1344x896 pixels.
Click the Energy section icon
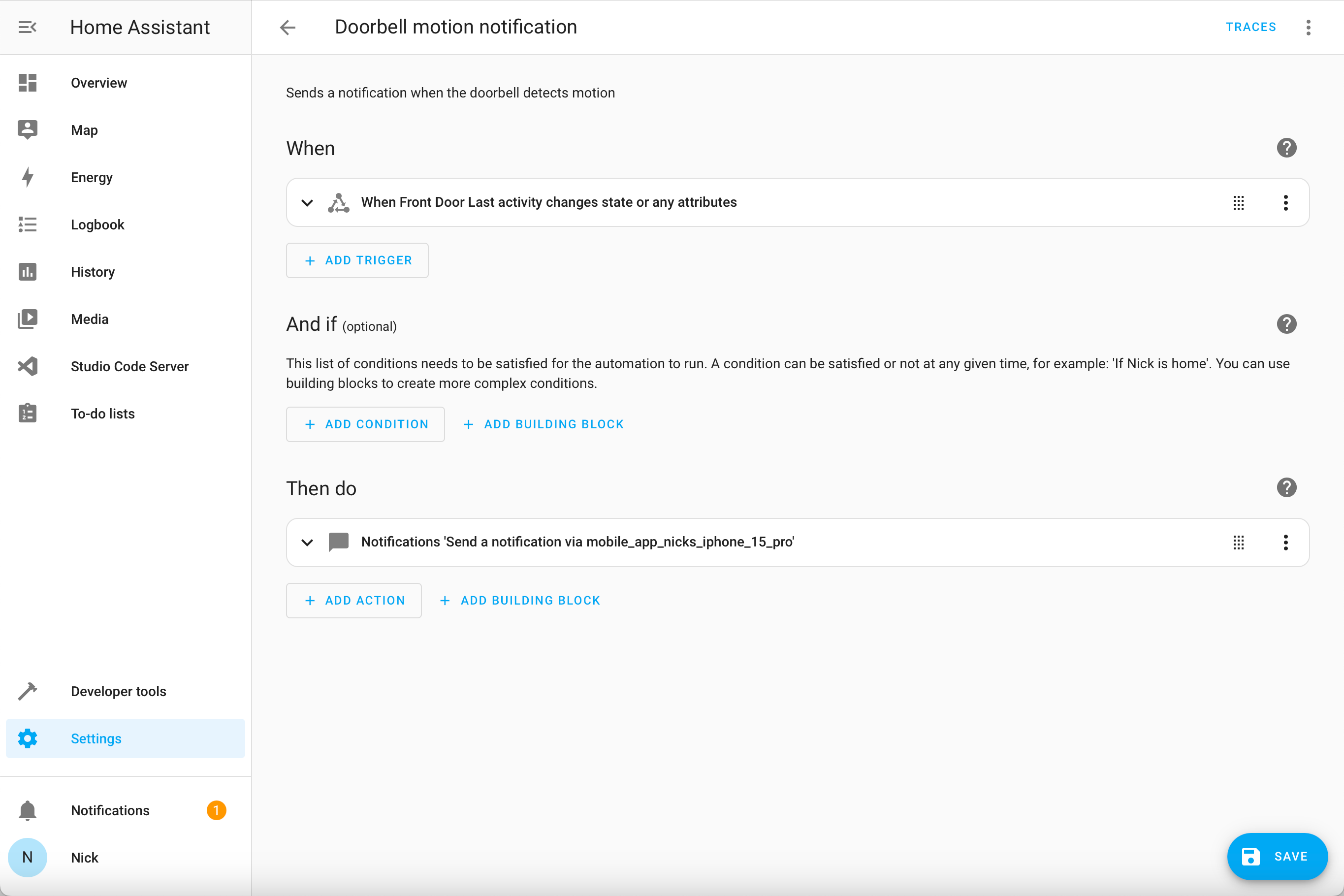(x=27, y=177)
